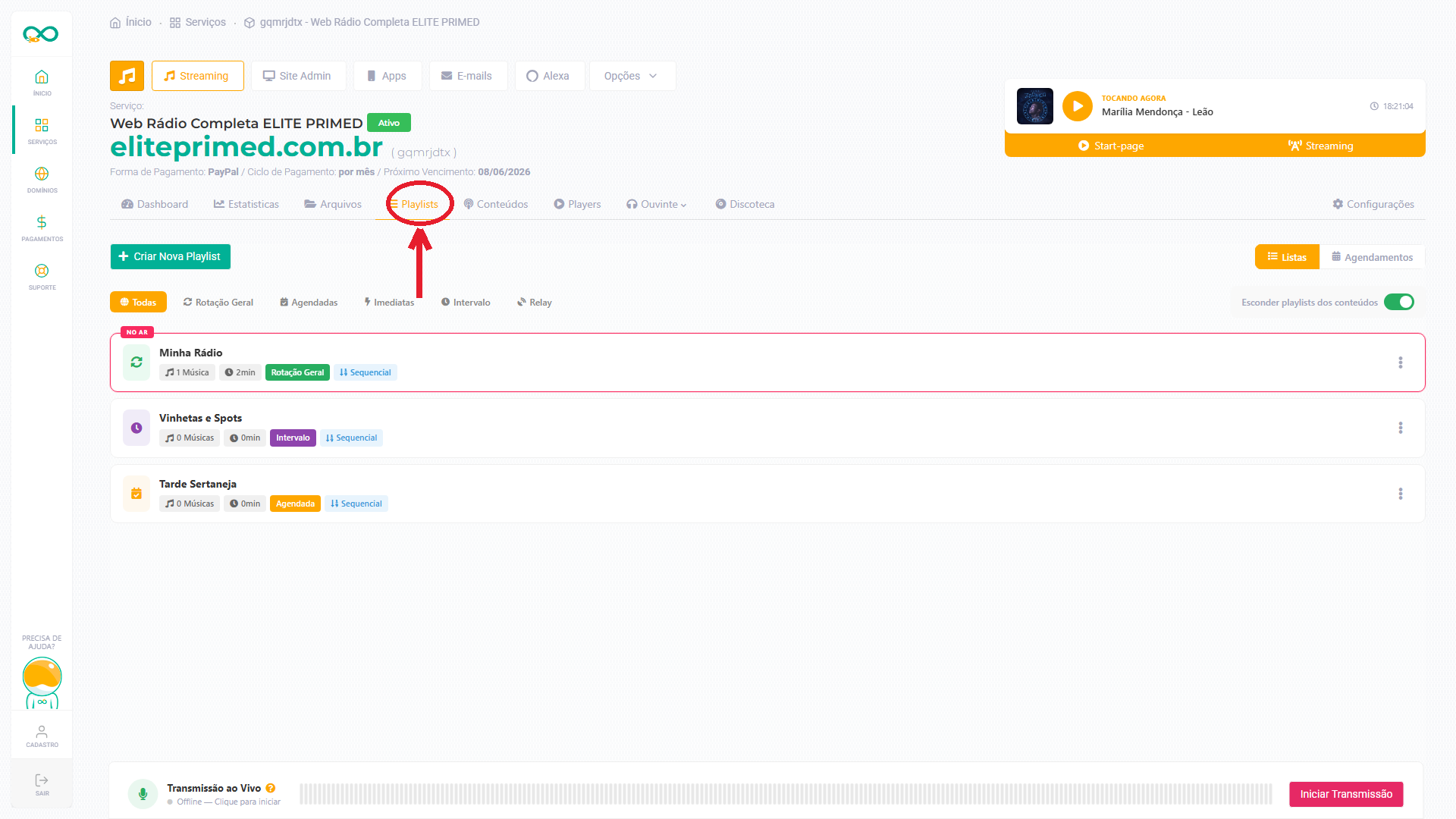This screenshot has width=1456, height=819.
Task: Open the Apps tab
Action: pyautogui.click(x=387, y=76)
